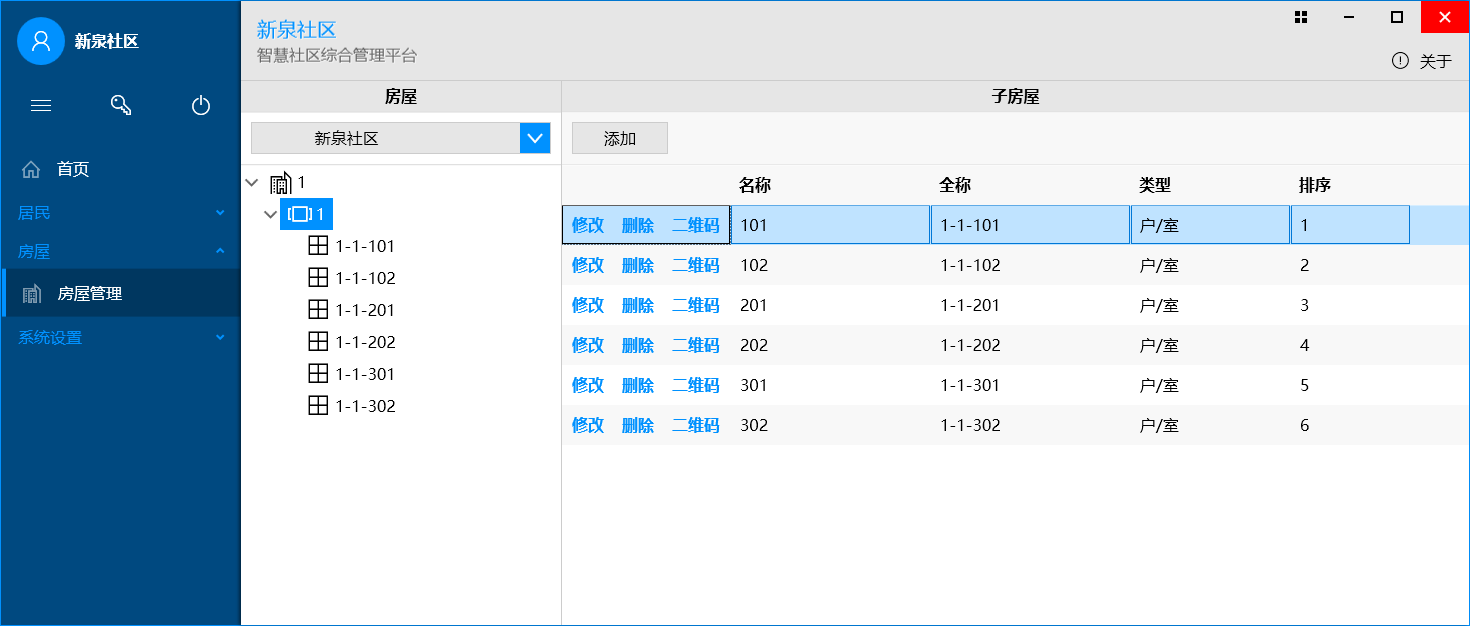Select the window icon for room 1-1-201
Image resolution: width=1470 pixels, height=626 pixels.
pos(318,310)
